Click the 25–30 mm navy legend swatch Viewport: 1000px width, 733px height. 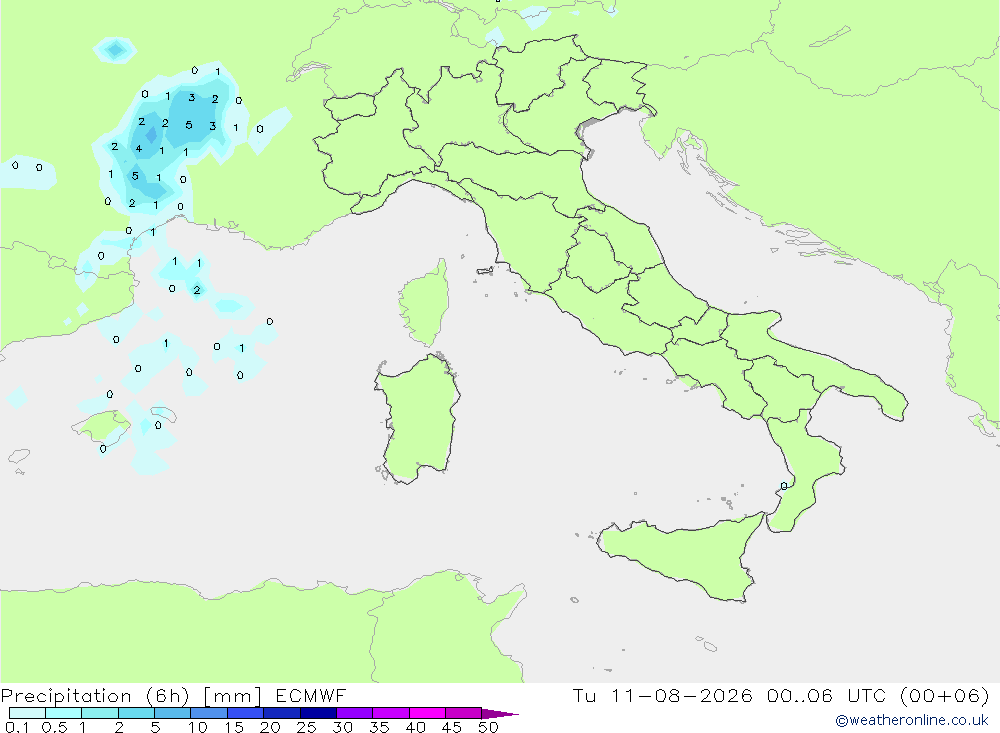[318, 713]
